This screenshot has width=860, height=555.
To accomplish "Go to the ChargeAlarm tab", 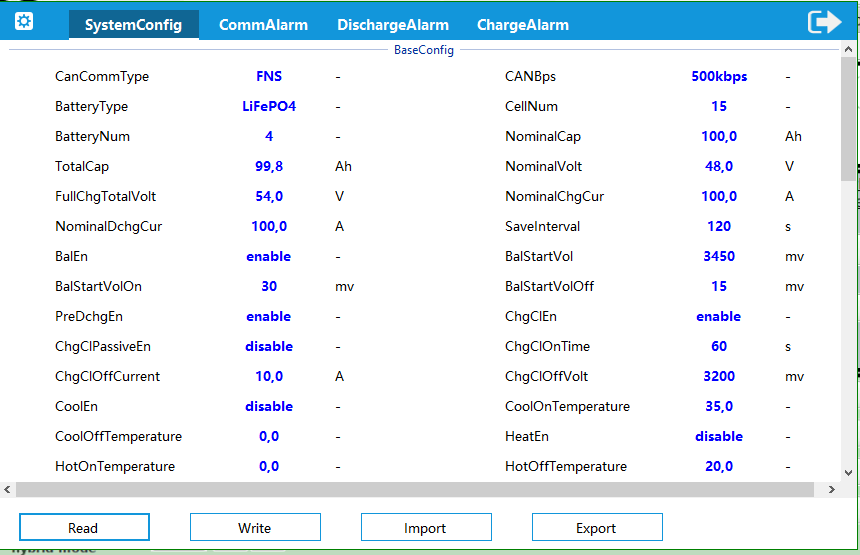I will click(x=522, y=25).
